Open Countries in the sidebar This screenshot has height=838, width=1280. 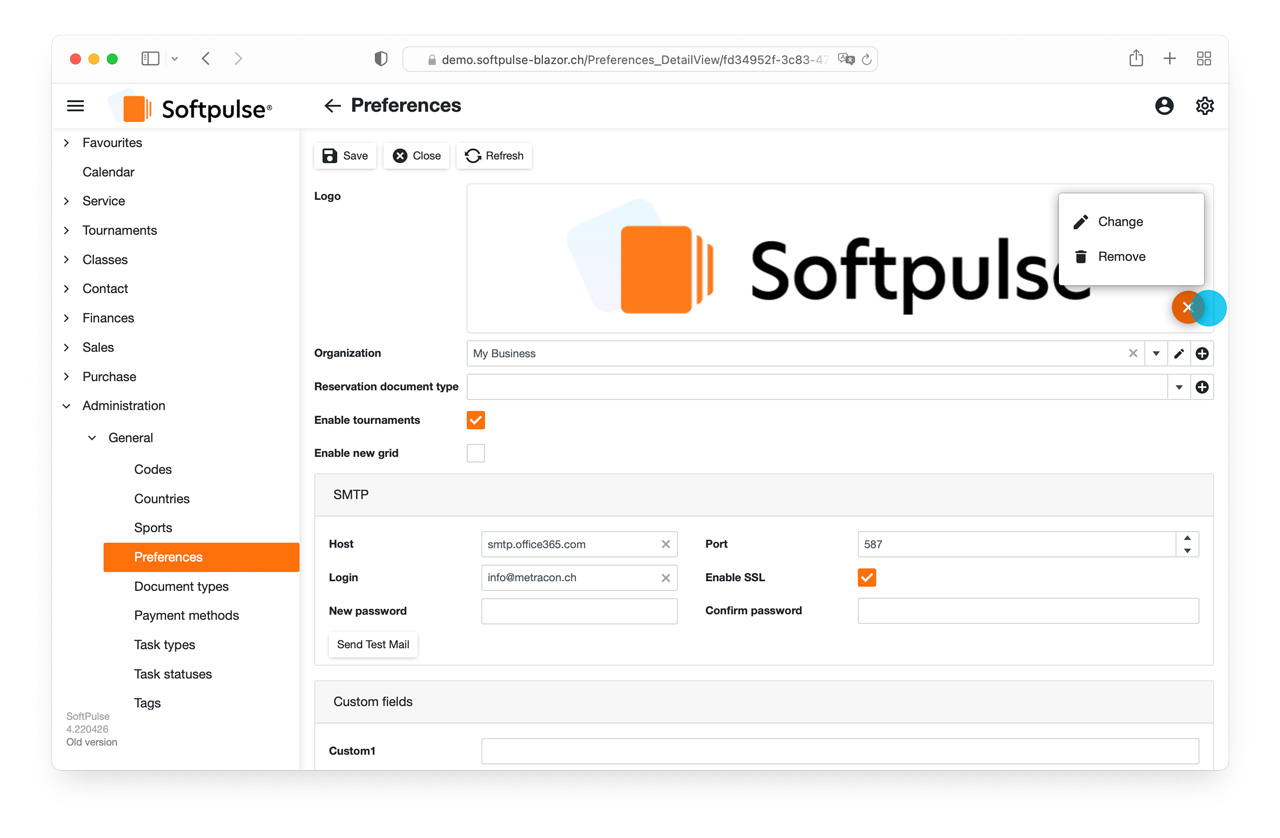coord(162,498)
